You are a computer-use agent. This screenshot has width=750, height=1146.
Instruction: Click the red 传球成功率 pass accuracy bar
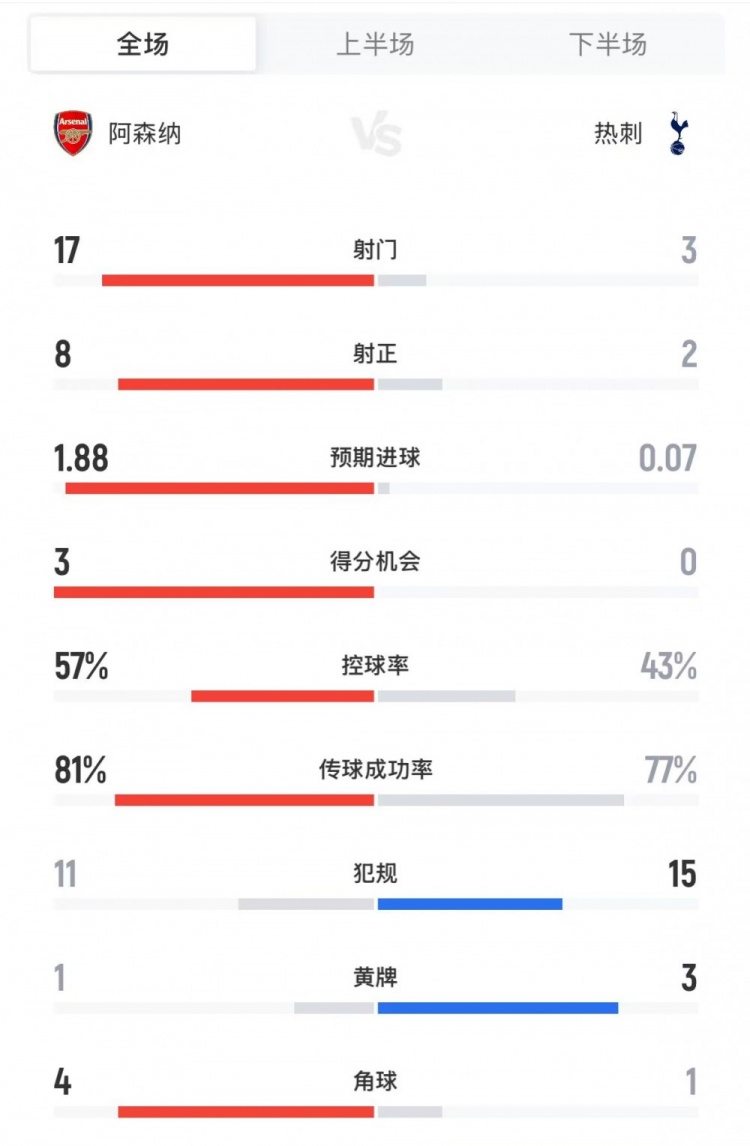[245, 800]
